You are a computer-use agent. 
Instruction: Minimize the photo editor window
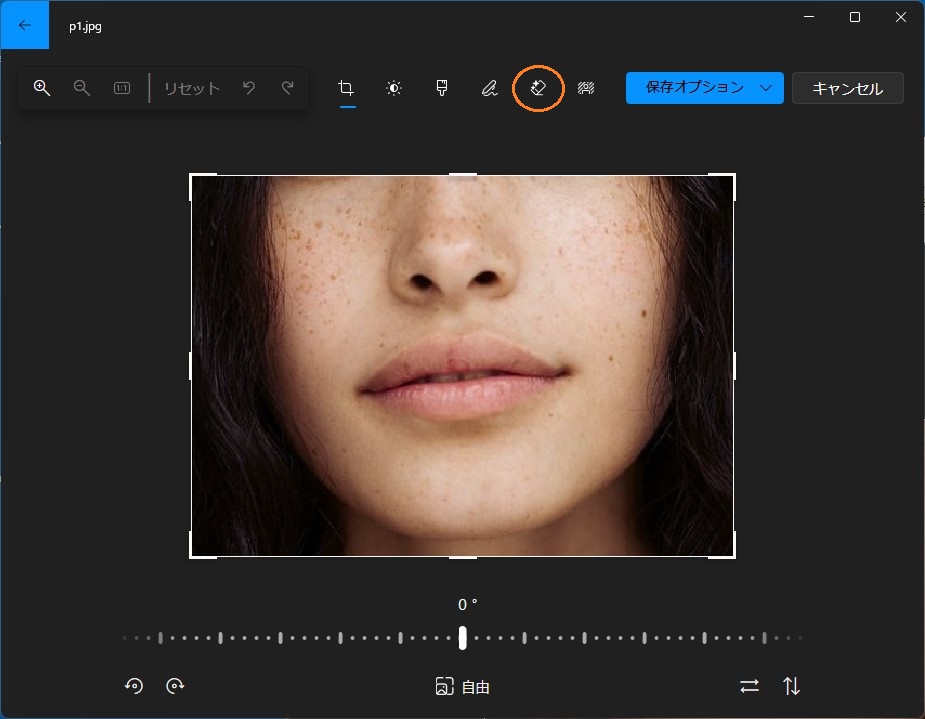tap(809, 17)
